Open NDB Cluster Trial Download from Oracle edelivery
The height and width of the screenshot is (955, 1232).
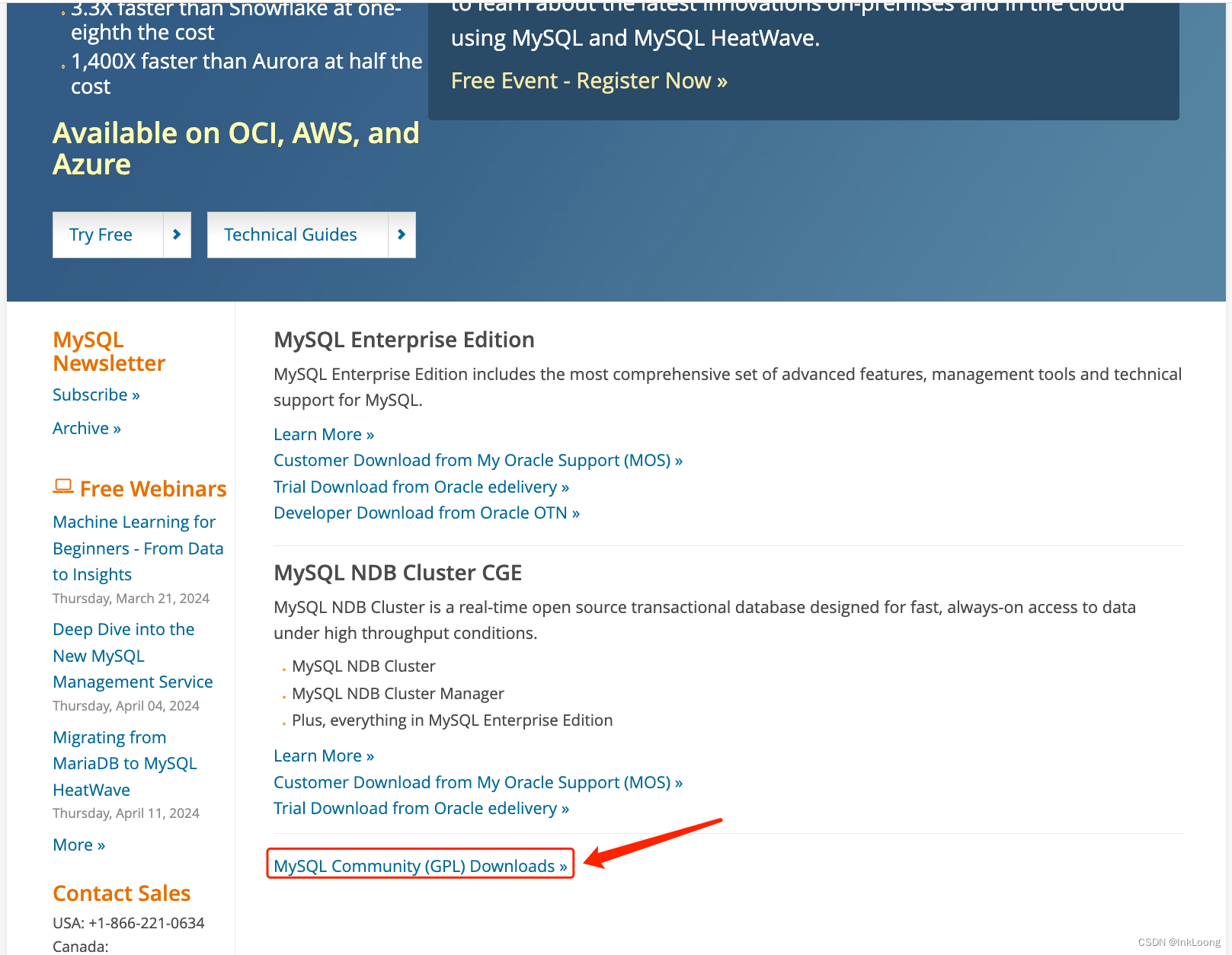click(x=421, y=808)
